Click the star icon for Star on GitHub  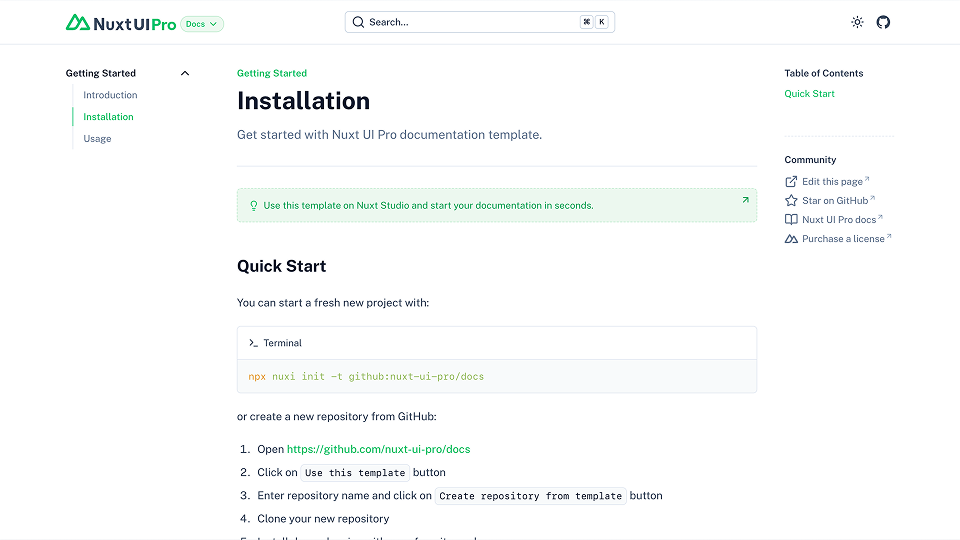pyautogui.click(x=791, y=201)
